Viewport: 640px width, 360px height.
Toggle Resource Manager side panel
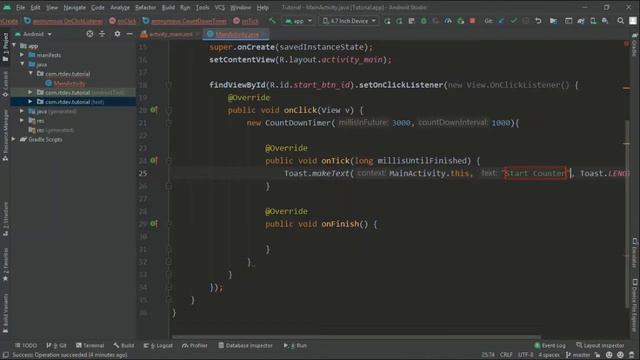click(5, 136)
